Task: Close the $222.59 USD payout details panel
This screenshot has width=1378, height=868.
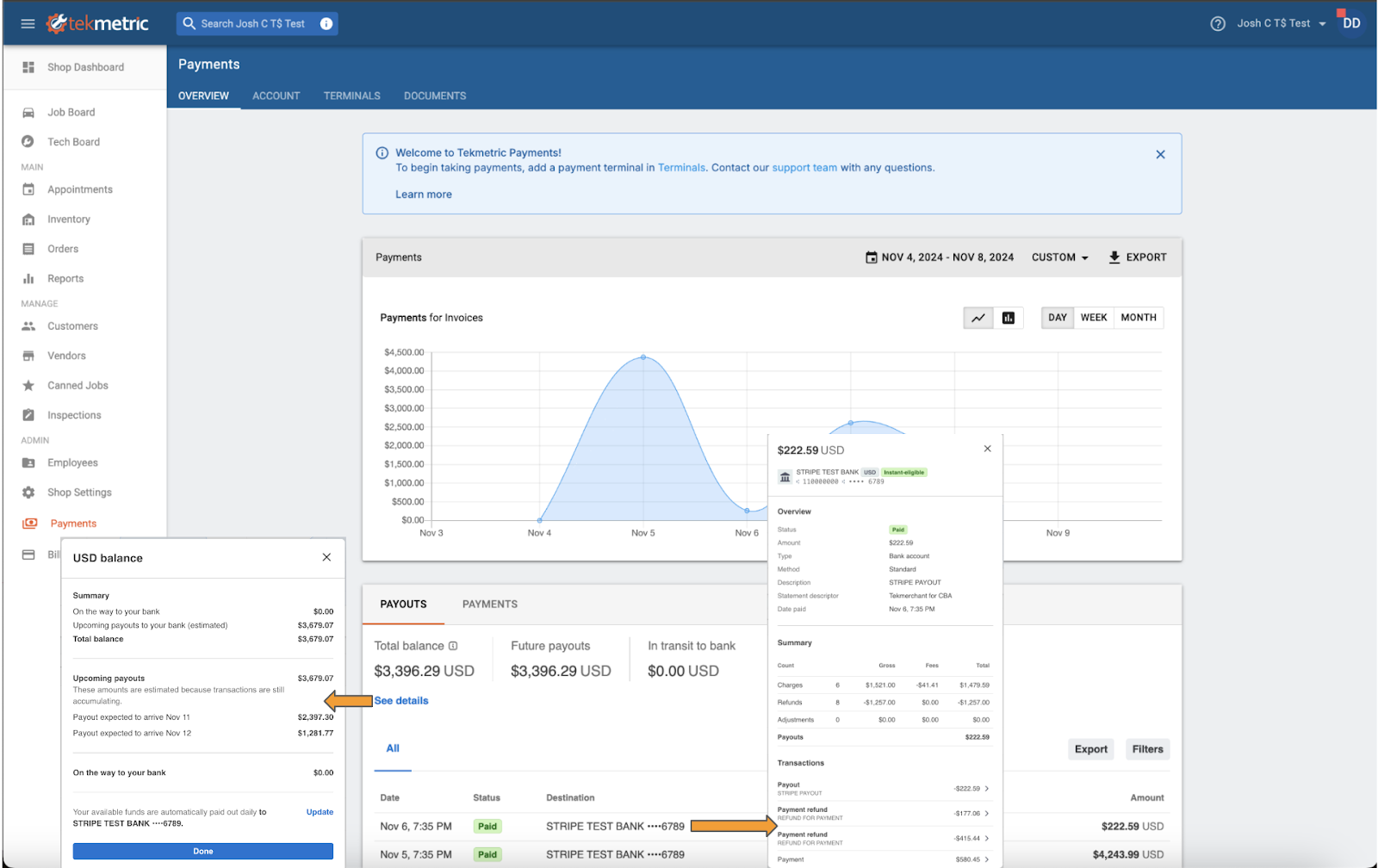Action: 987,449
